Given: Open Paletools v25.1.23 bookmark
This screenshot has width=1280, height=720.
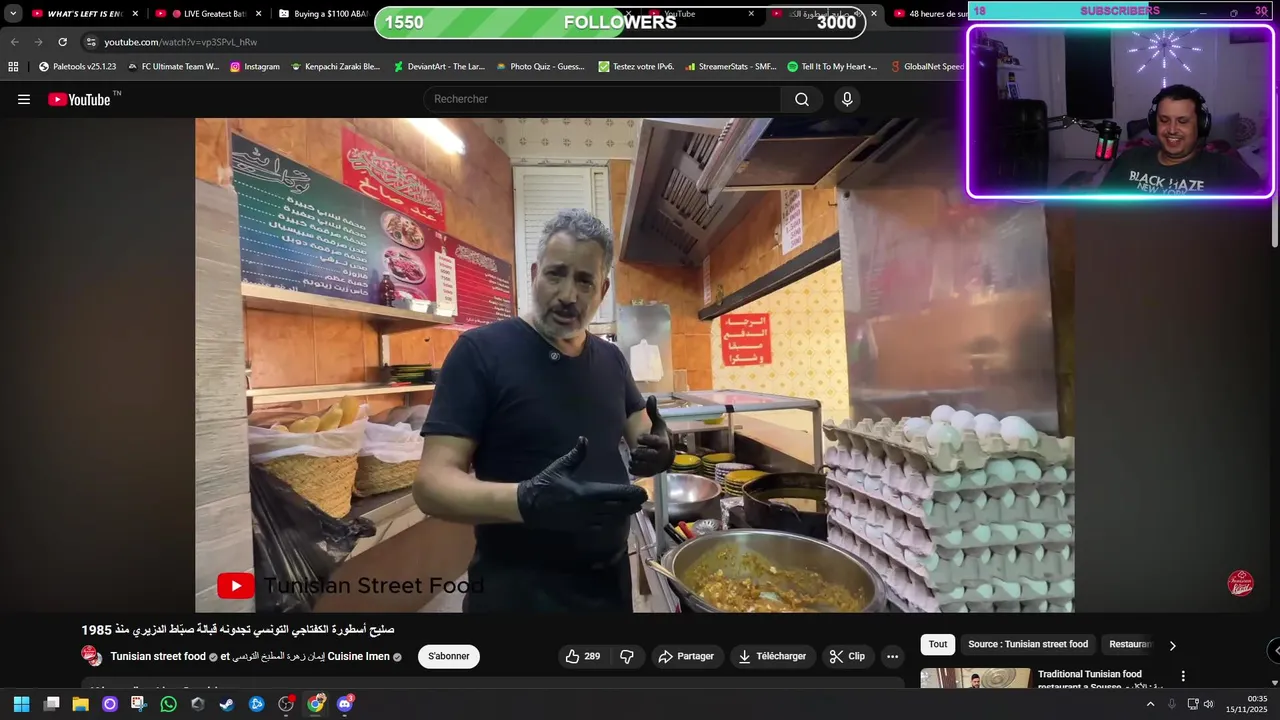Looking at the screenshot, I should [77, 67].
